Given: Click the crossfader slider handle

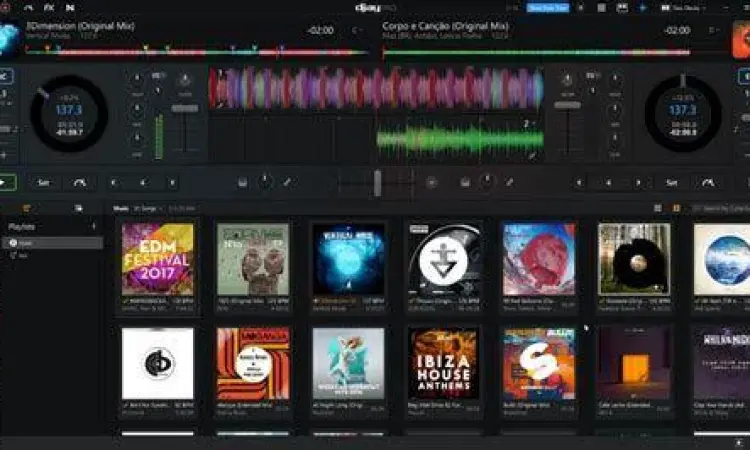Looking at the screenshot, I should (377, 182).
